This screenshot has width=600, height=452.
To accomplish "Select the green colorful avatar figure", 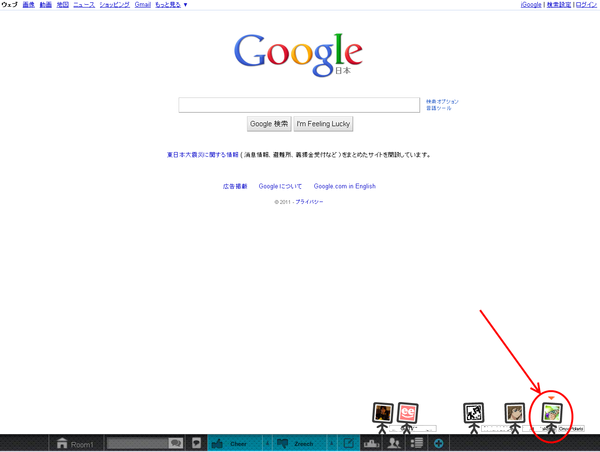I will 551,417.
